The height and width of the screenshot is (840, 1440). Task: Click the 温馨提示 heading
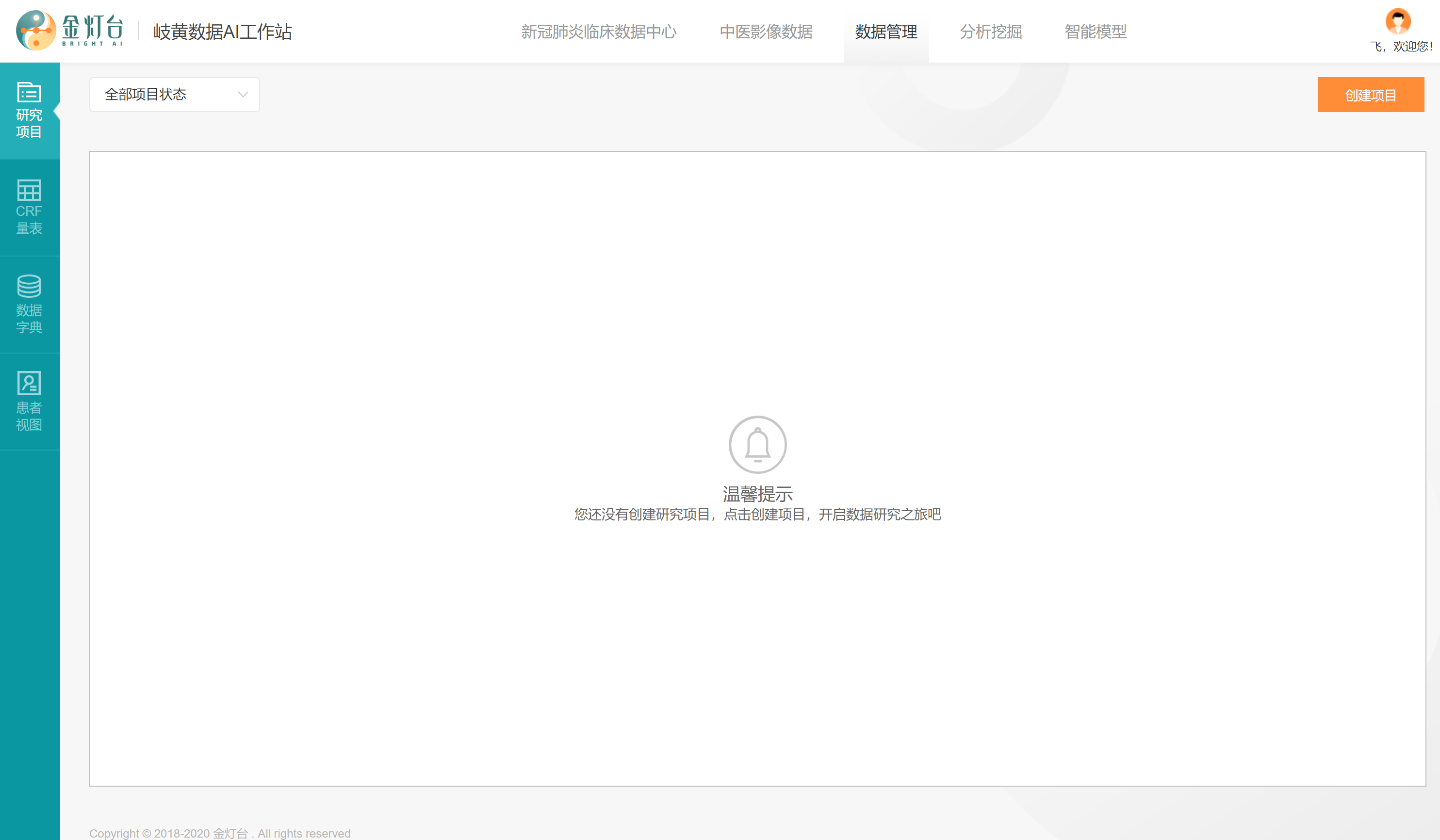(x=757, y=493)
